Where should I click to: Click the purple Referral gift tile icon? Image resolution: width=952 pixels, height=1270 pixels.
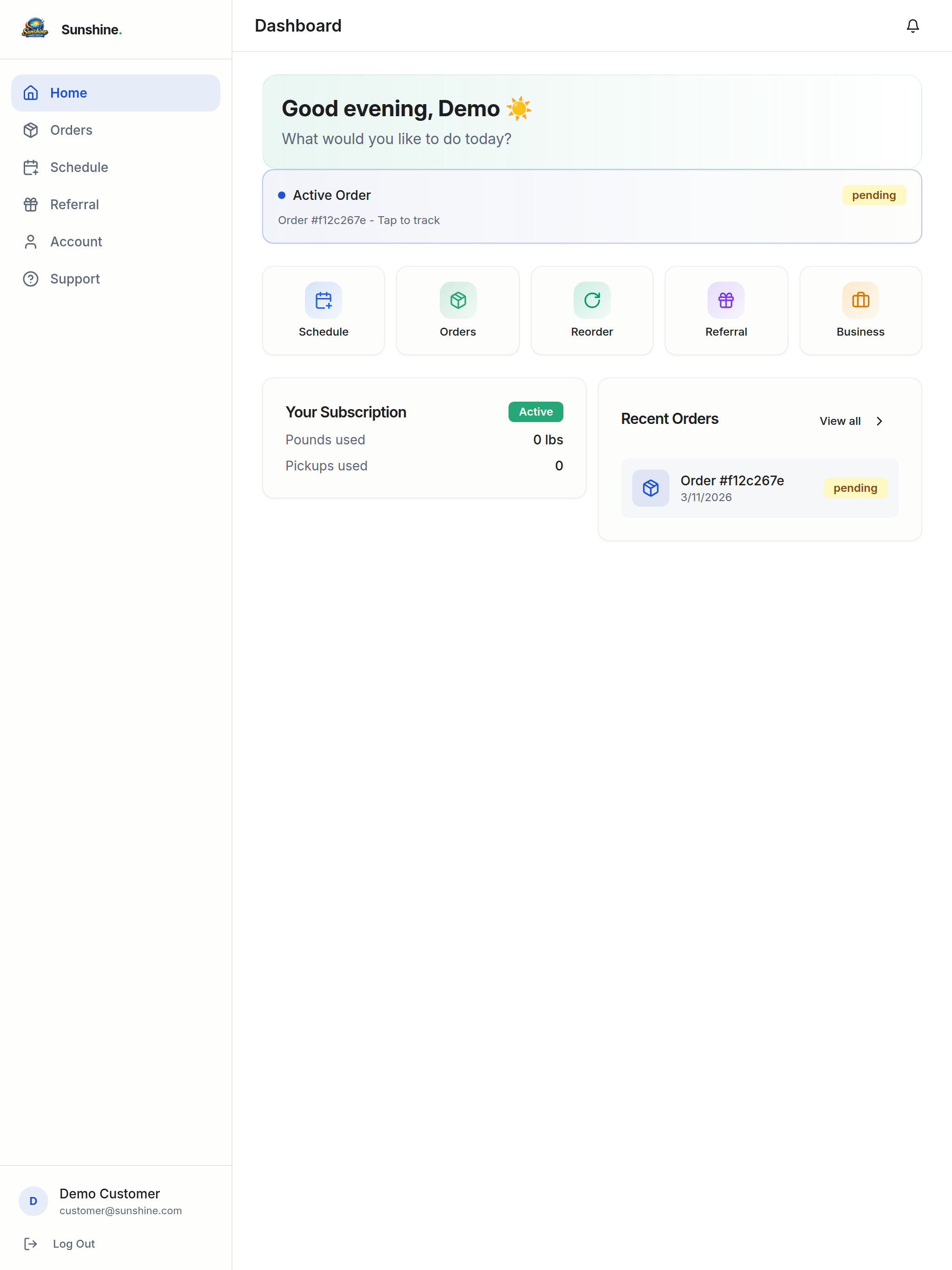[726, 300]
